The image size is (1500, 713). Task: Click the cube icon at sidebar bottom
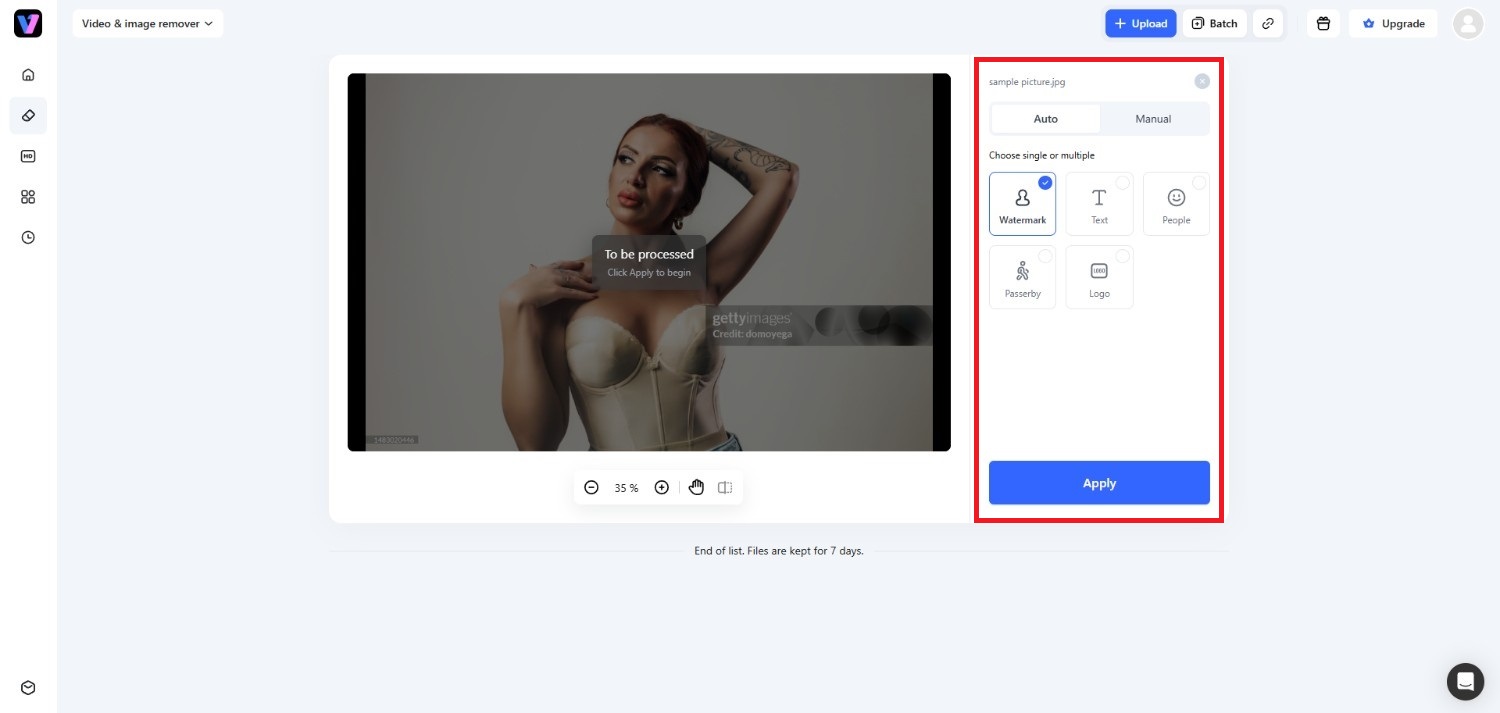[28, 688]
